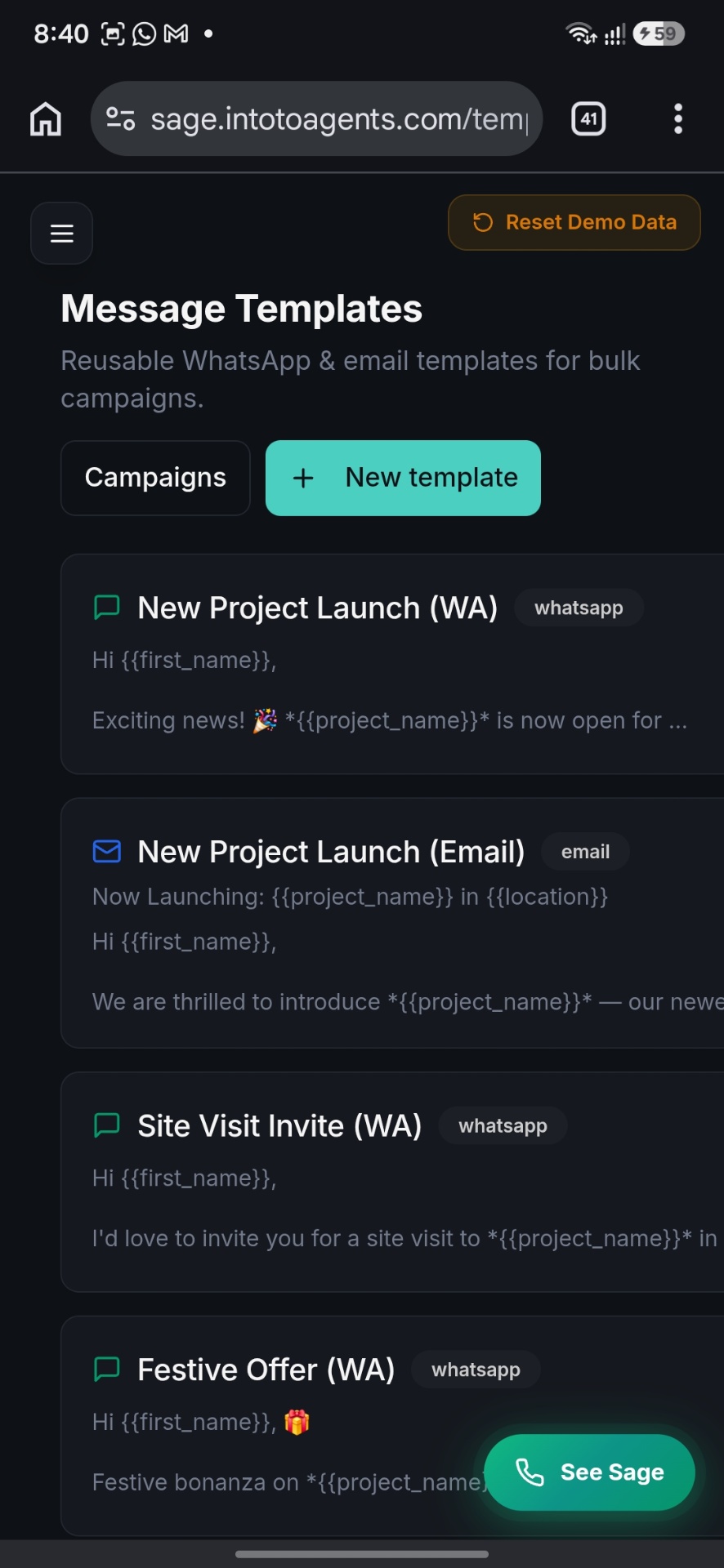This screenshot has width=724, height=1568.
Task: Select the Festive Offer (WA) template title
Action: (x=266, y=1370)
